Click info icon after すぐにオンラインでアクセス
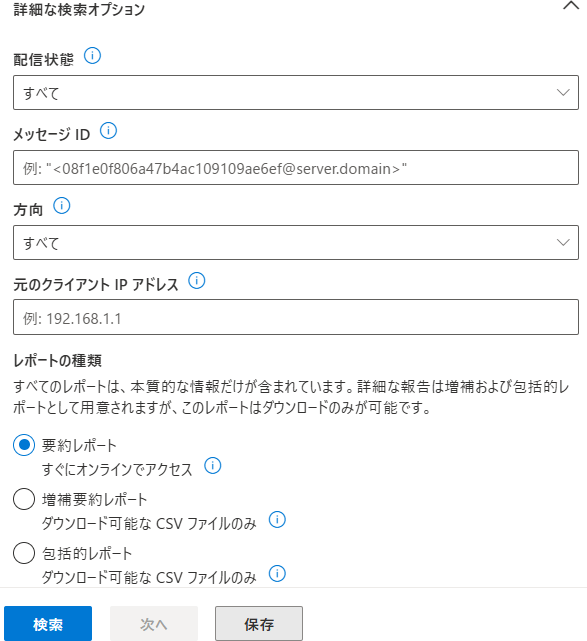The height and width of the screenshot is (641, 587). pos(213,466)
